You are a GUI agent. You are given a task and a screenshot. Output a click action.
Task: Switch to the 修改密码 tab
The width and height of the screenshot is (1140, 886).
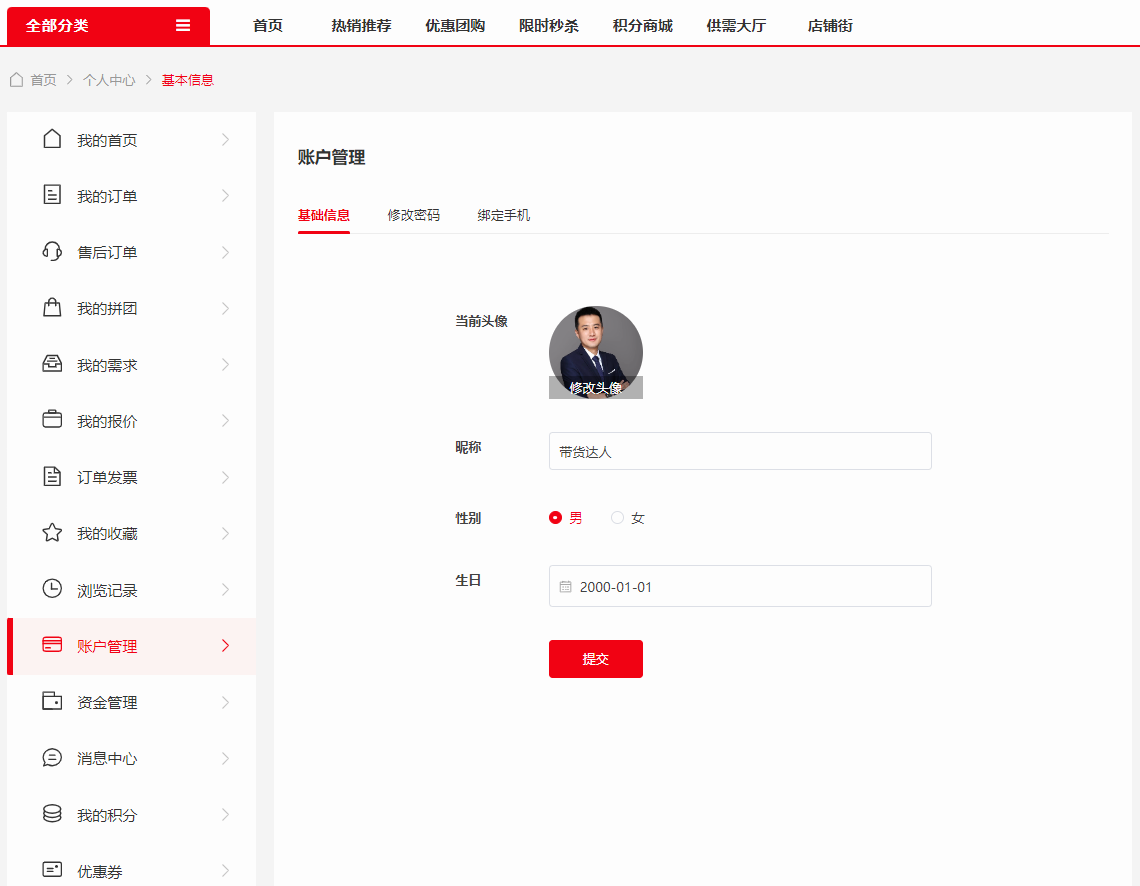[x=413, y=215]
